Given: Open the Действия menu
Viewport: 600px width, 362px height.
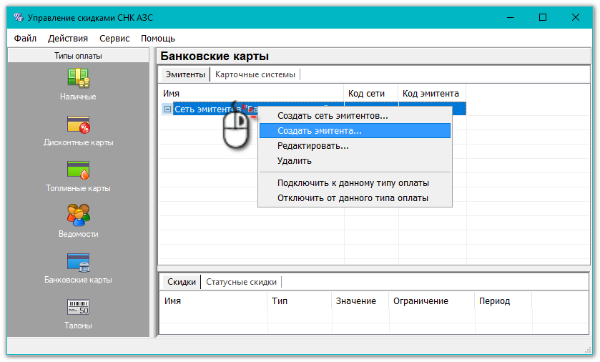Looking at the screenshot, I should [x=68, y=38].
